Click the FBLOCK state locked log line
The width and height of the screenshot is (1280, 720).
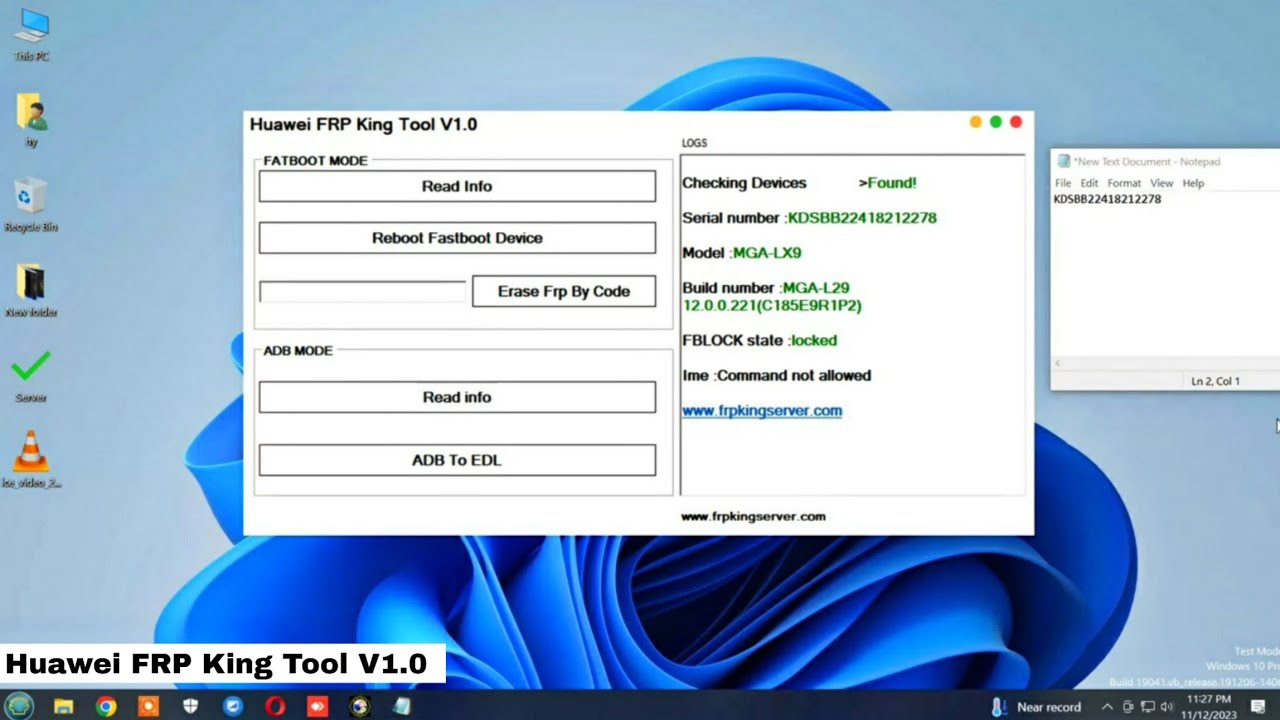[x=760, y=340]
